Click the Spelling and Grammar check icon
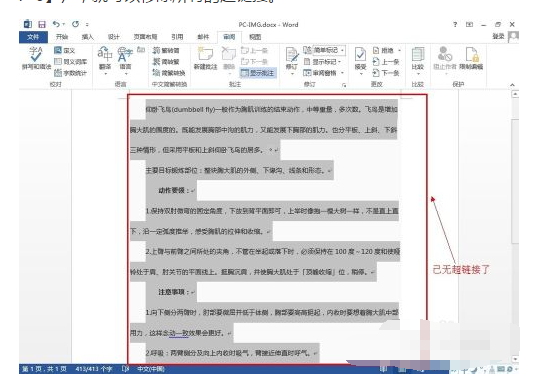This screenshot has width=554, height=386. [35, 54]
